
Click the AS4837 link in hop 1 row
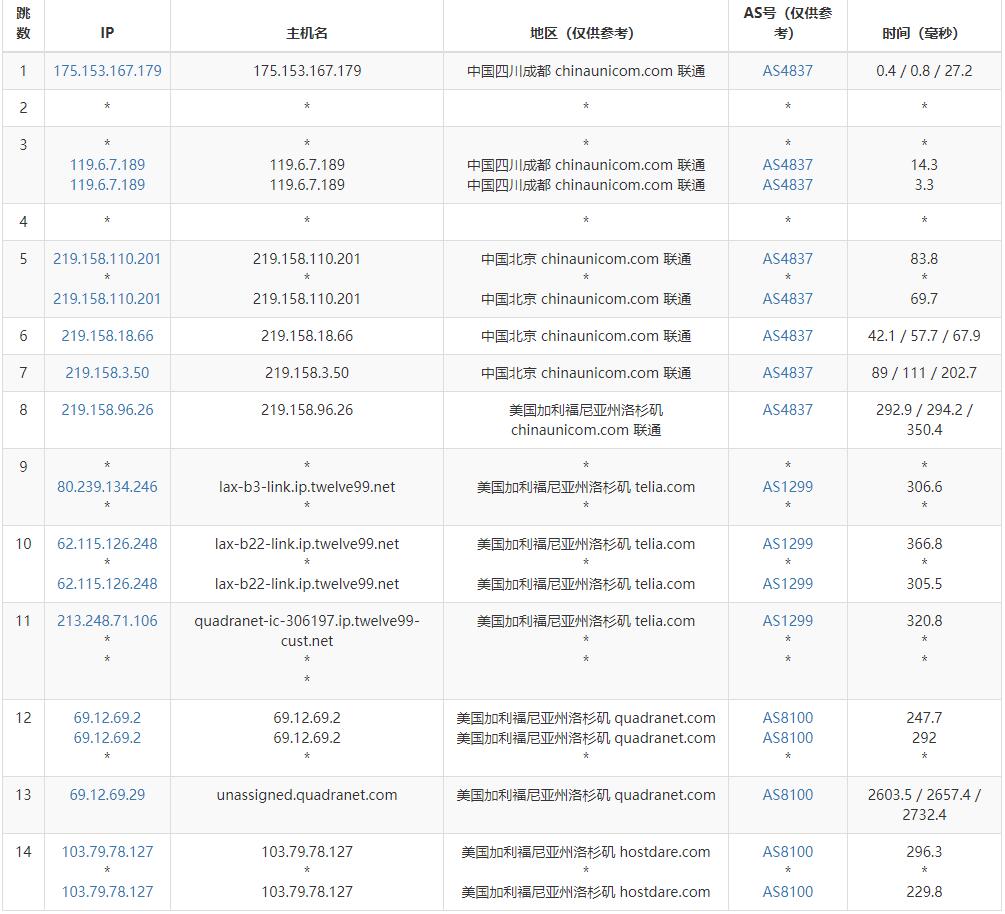[787, 71]
